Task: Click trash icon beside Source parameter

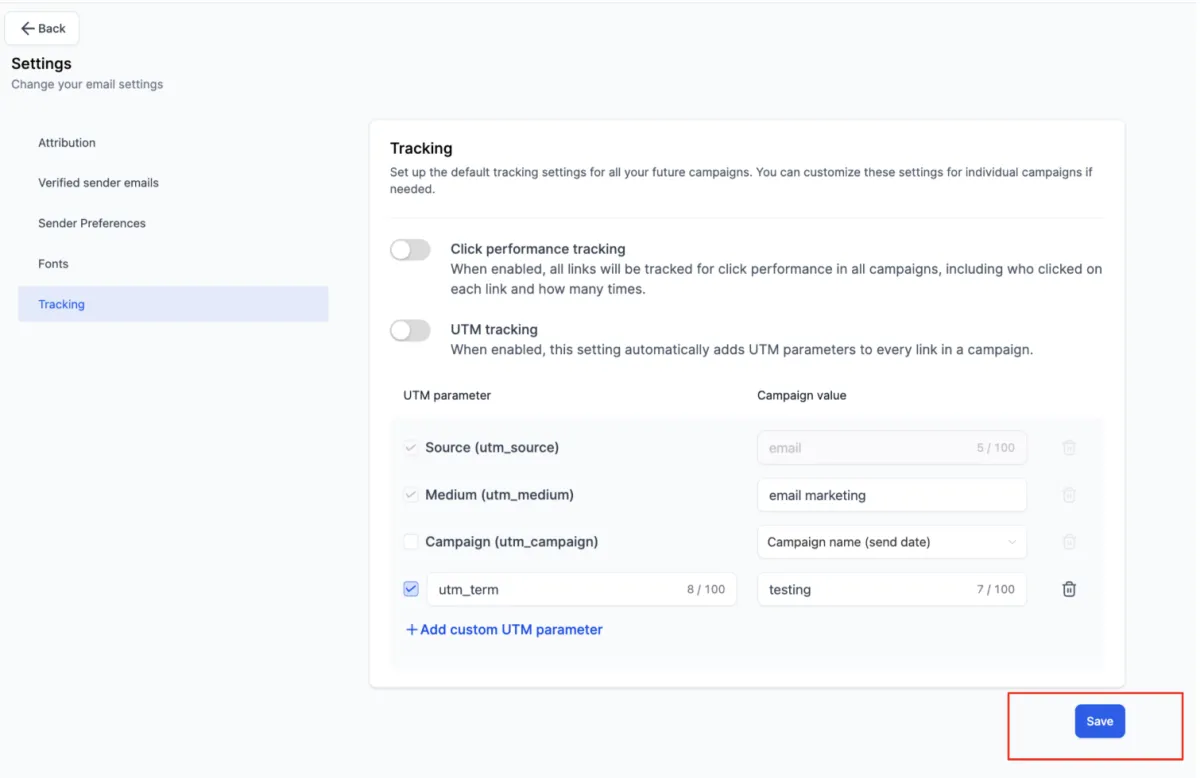Action: (x=1069, y=448)
